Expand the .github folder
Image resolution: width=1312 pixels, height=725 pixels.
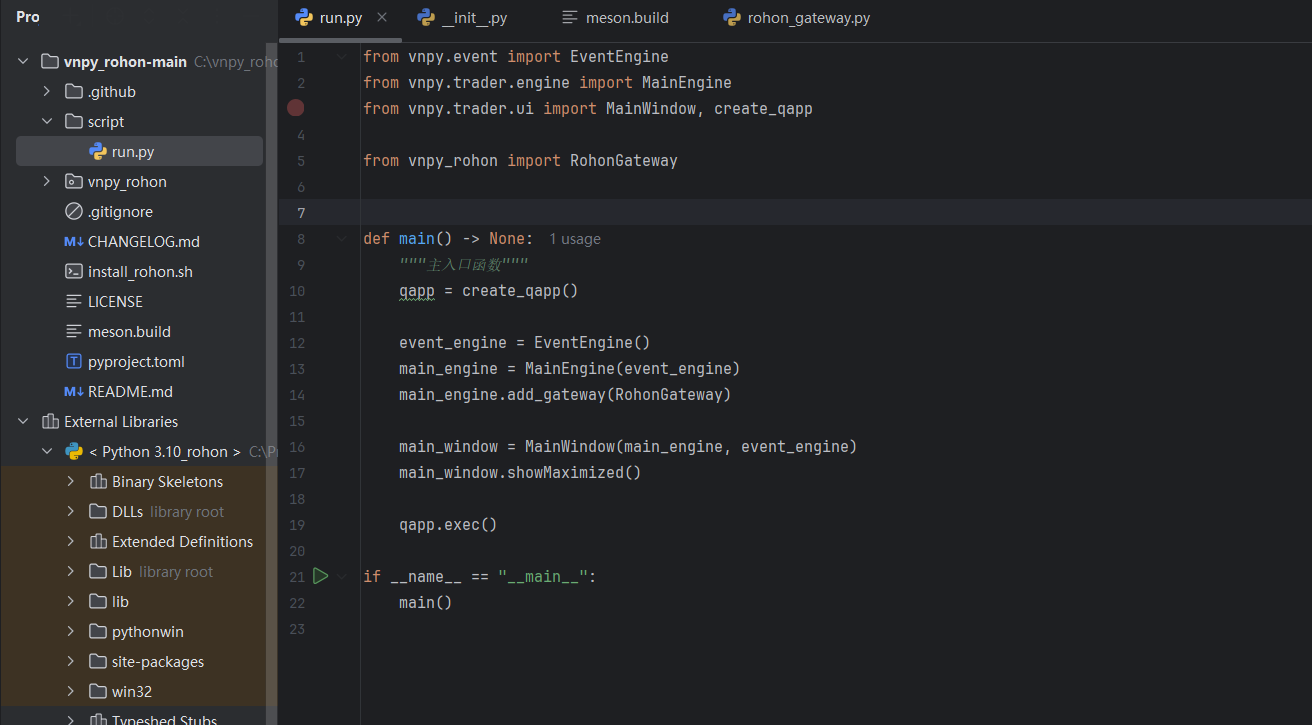click(x=47, y=92)
